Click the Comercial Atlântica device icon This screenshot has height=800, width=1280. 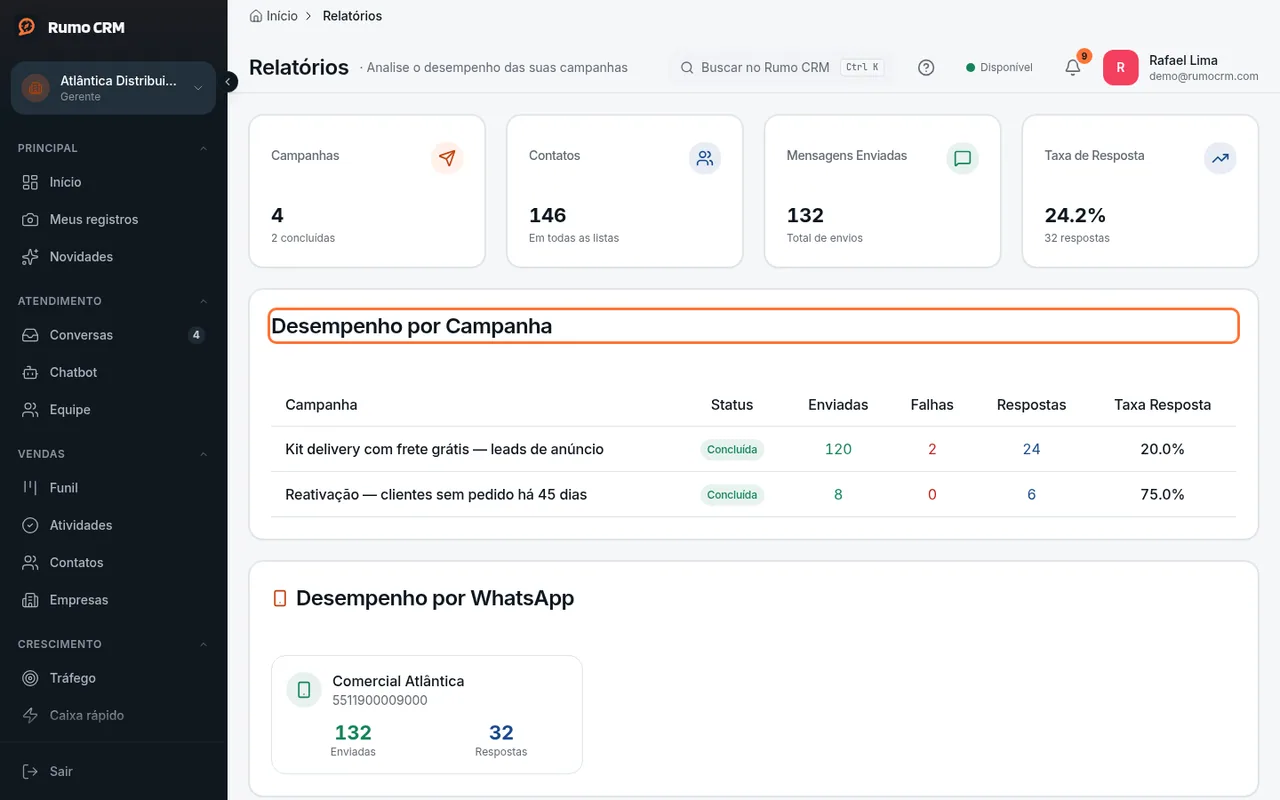click(304, 690)
